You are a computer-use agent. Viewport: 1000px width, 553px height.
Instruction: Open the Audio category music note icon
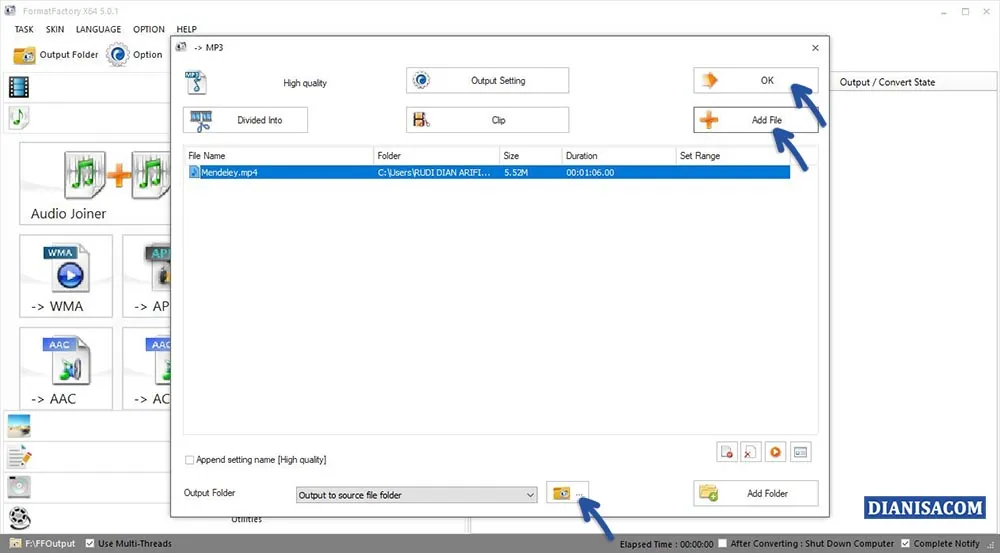tap(18, 118)
